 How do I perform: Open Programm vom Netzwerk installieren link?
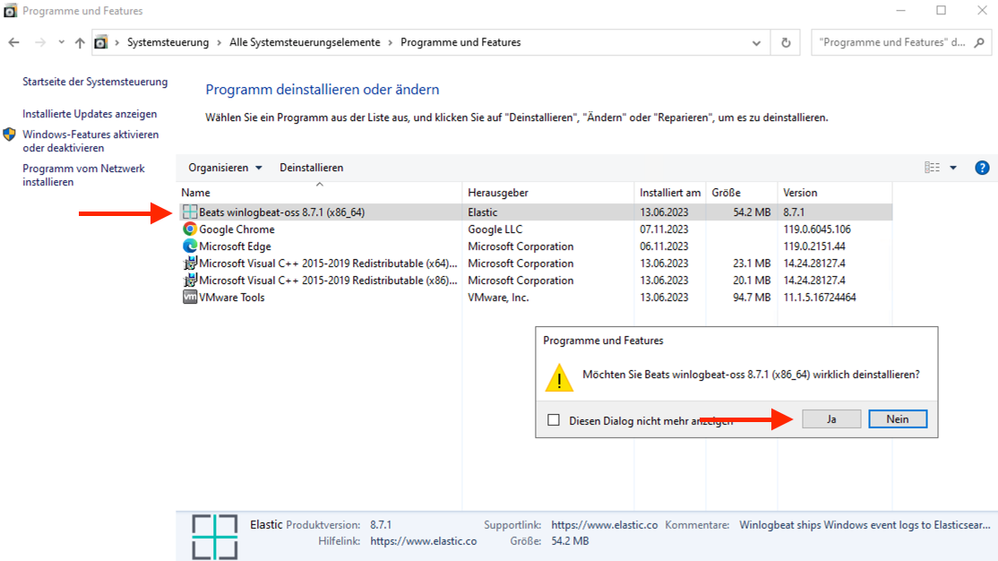[83, 175]
